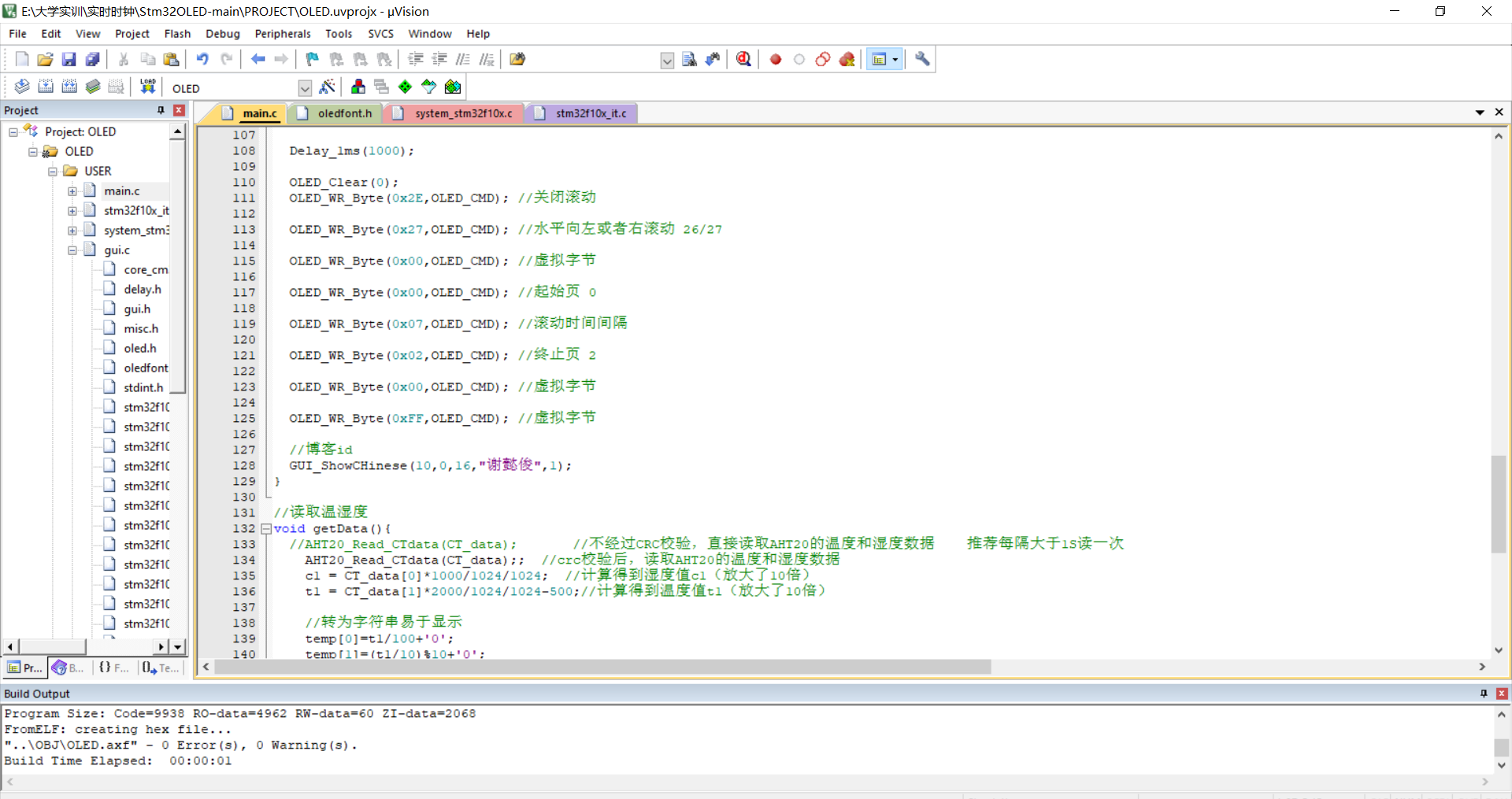Build the target files
Image resolution: width=1512 pixels, height=799 pixels.
coord(46,87)
